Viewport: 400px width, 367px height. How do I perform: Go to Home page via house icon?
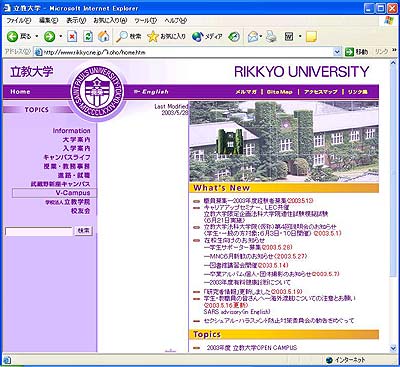104,36
